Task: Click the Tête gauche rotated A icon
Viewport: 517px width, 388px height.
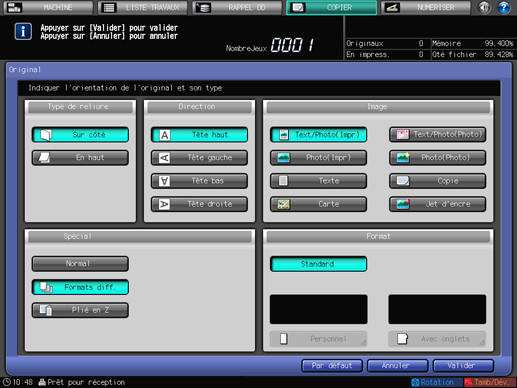Action: coord(164,158)
